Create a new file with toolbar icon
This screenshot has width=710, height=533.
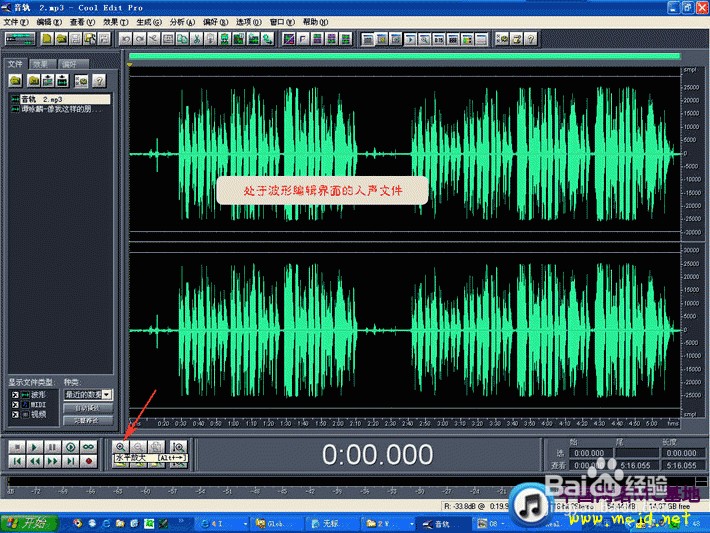[47, 39]
